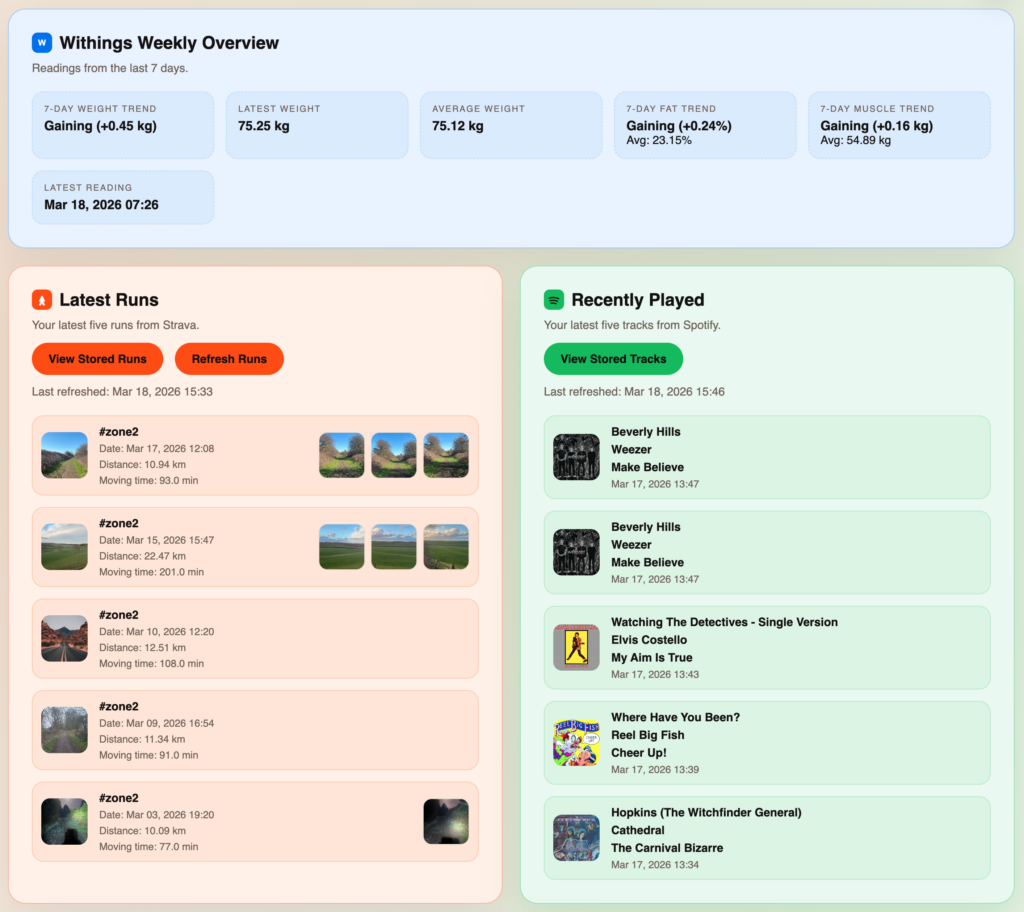Open small night photo on Mar 03 run
Image resolution: width=1024 pixels, height=912 pixels.
[446, 821]
